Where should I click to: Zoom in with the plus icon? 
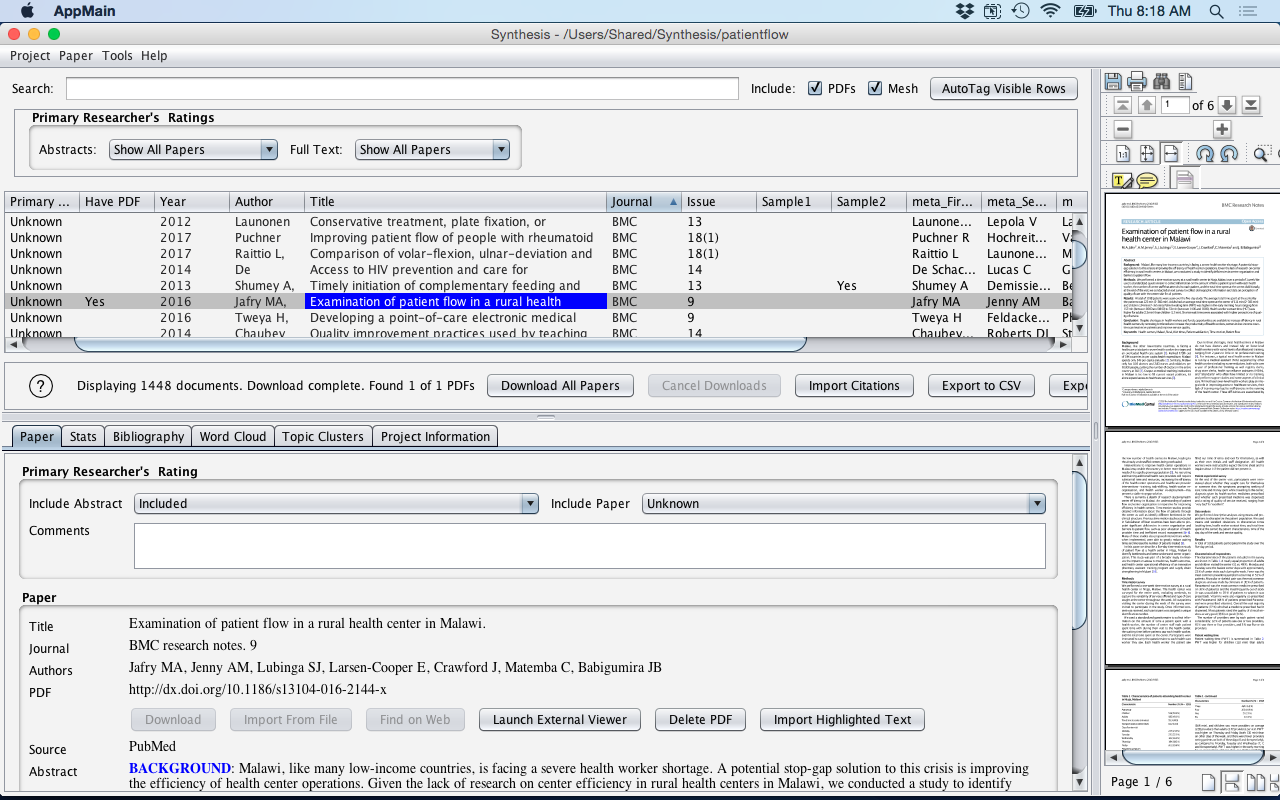(1222, 129)
